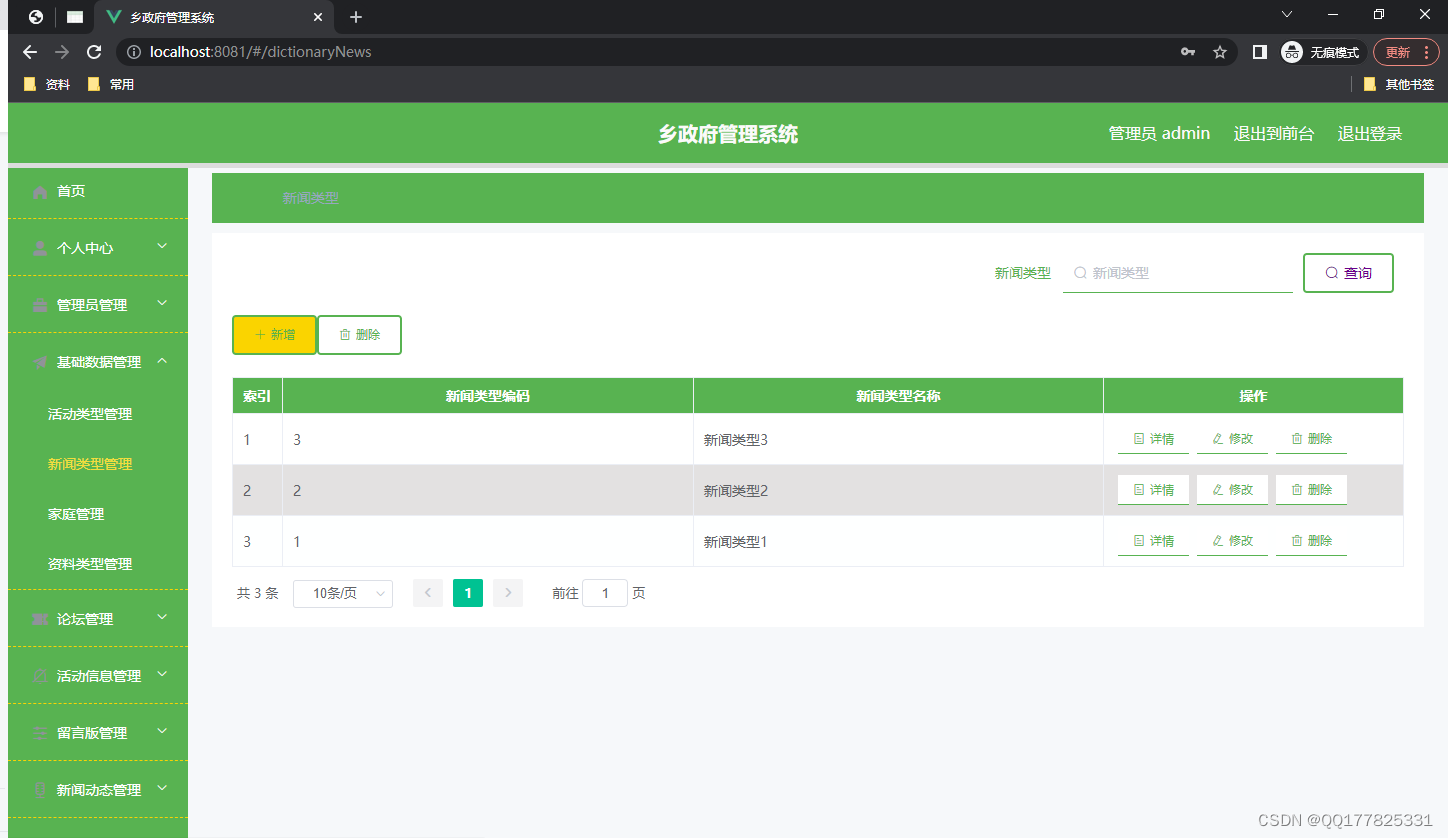Select 活动类型管理 submenu item
Viewport: 1448px width, 838px height.
(90, 414)
